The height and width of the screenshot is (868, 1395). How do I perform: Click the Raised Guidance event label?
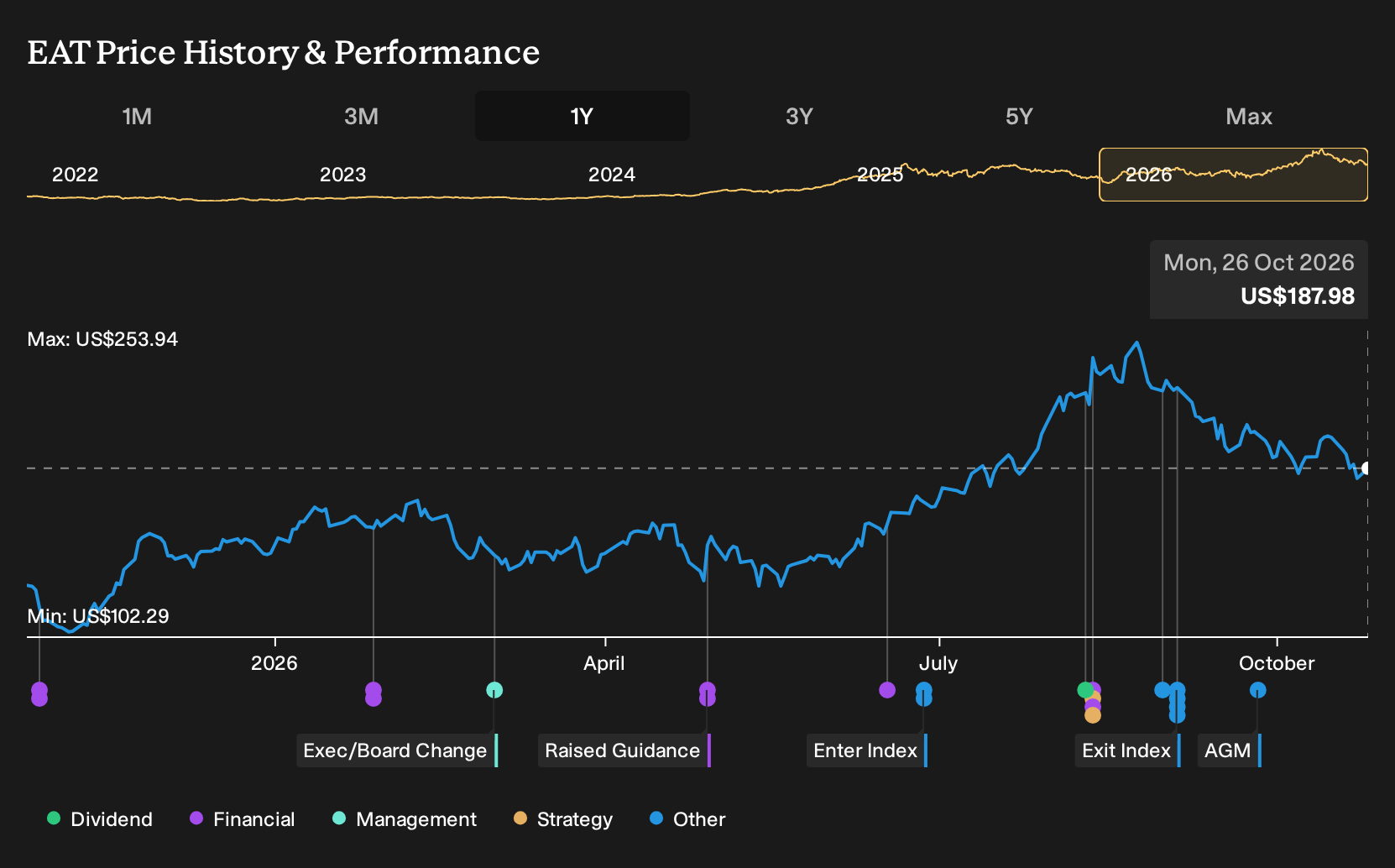click(x=624, y=750)
